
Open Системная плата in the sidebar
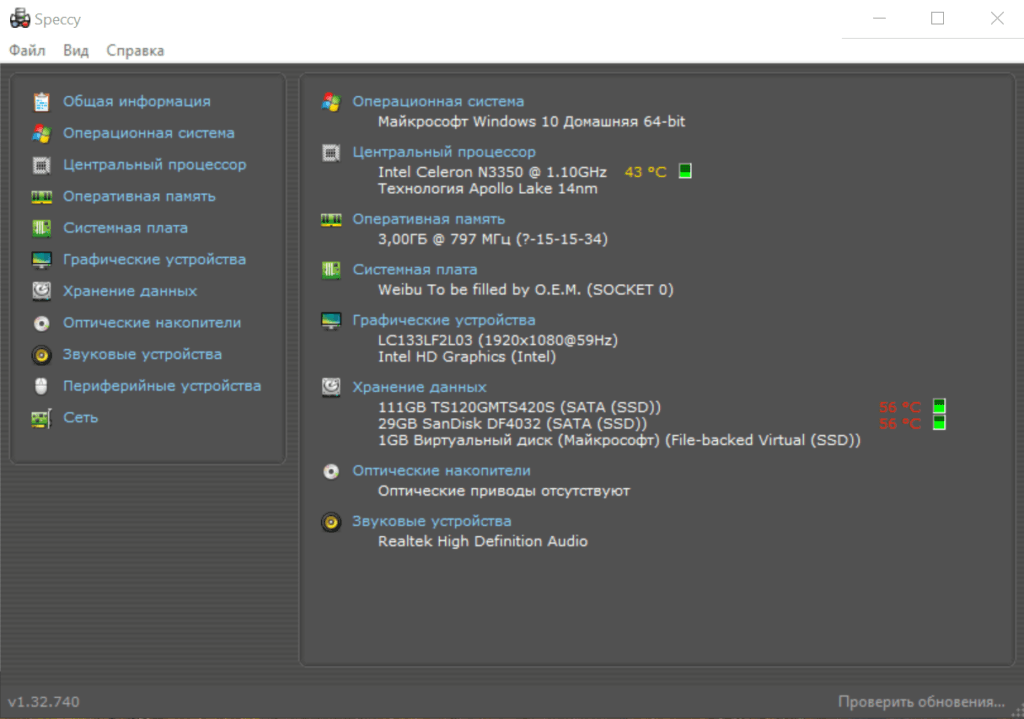pos(125,228)
